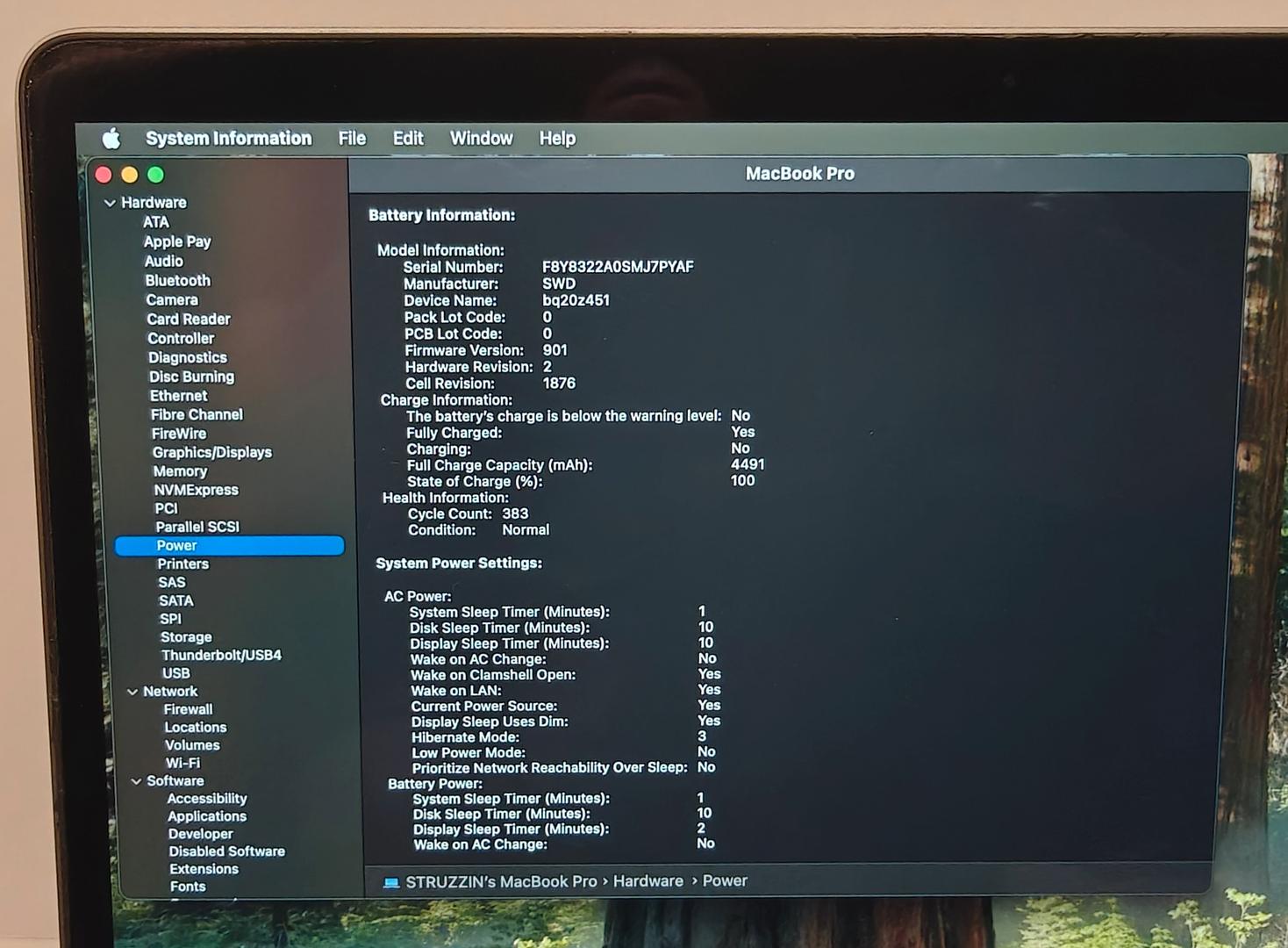The width and height of the screenshot is (1288, 948).
Task: Select Disc Burning in the sidebar
Action: tap(191, 377)
